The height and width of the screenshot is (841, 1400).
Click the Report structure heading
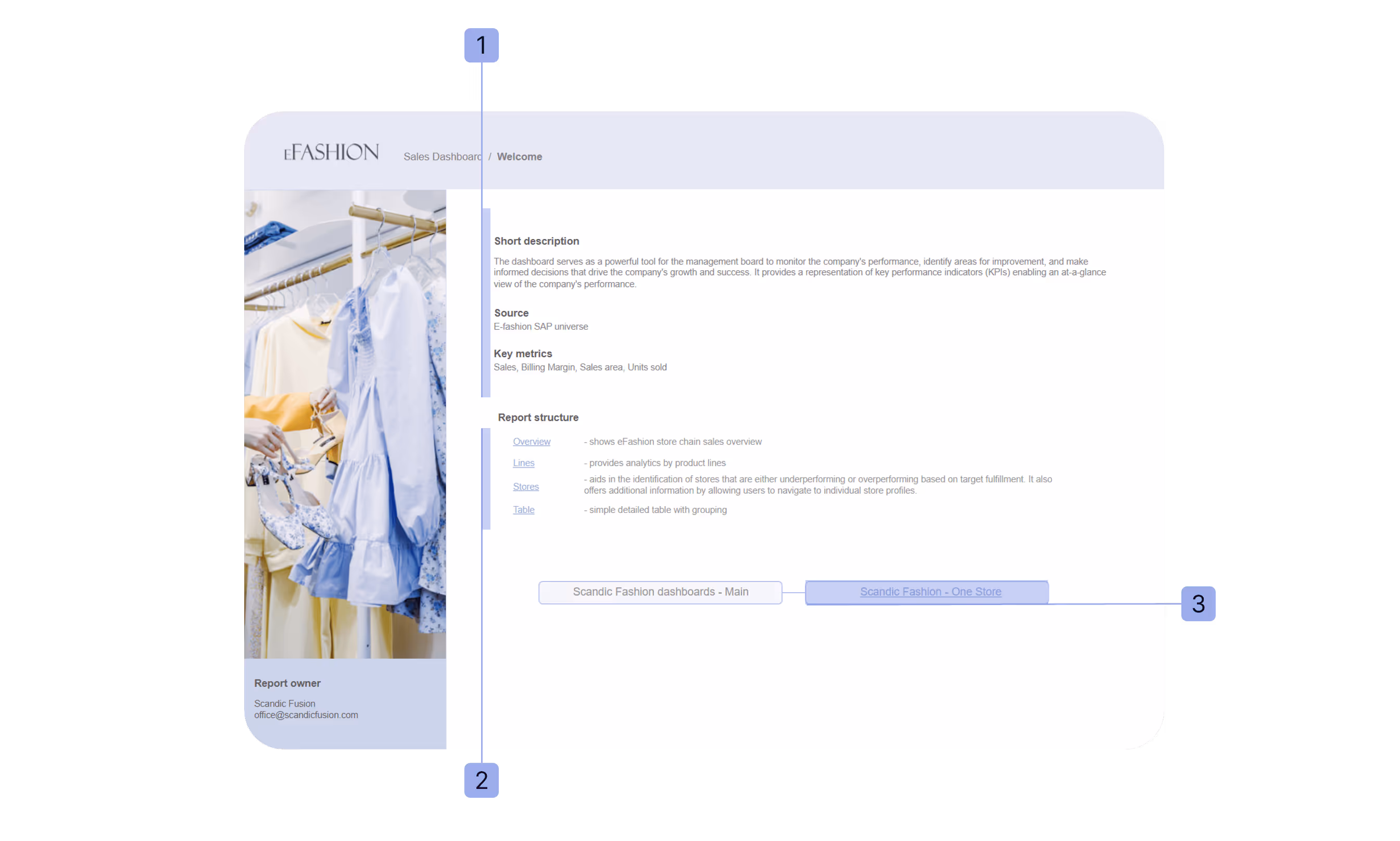click(538, 417)
